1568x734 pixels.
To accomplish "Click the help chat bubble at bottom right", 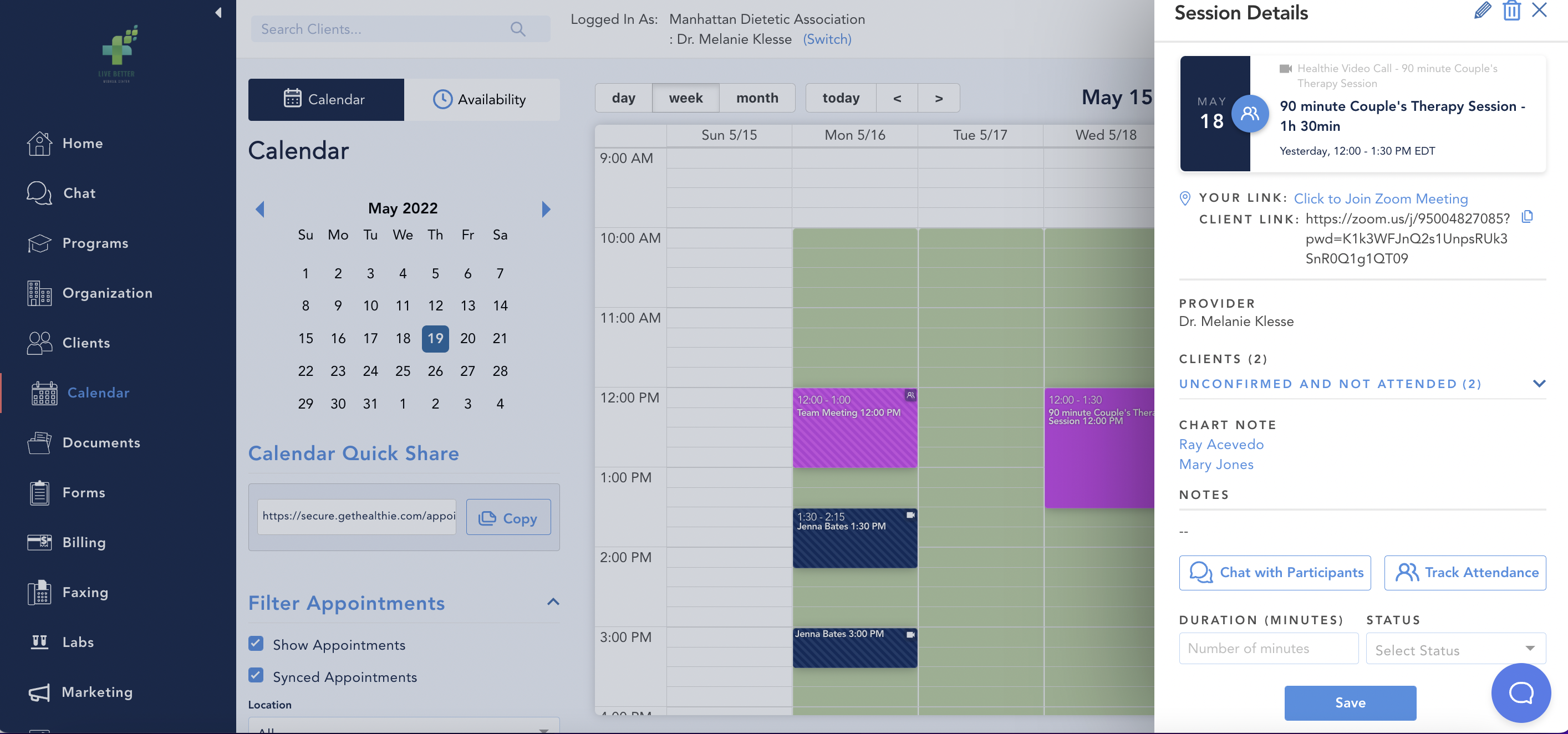I will pos(1522,692).
